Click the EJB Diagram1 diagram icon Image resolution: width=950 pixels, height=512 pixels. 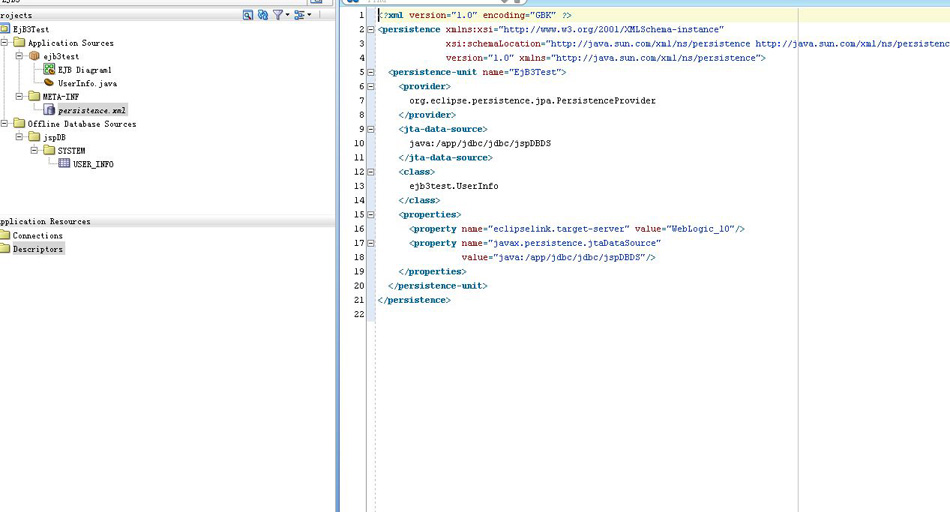[x=49, y=70]
